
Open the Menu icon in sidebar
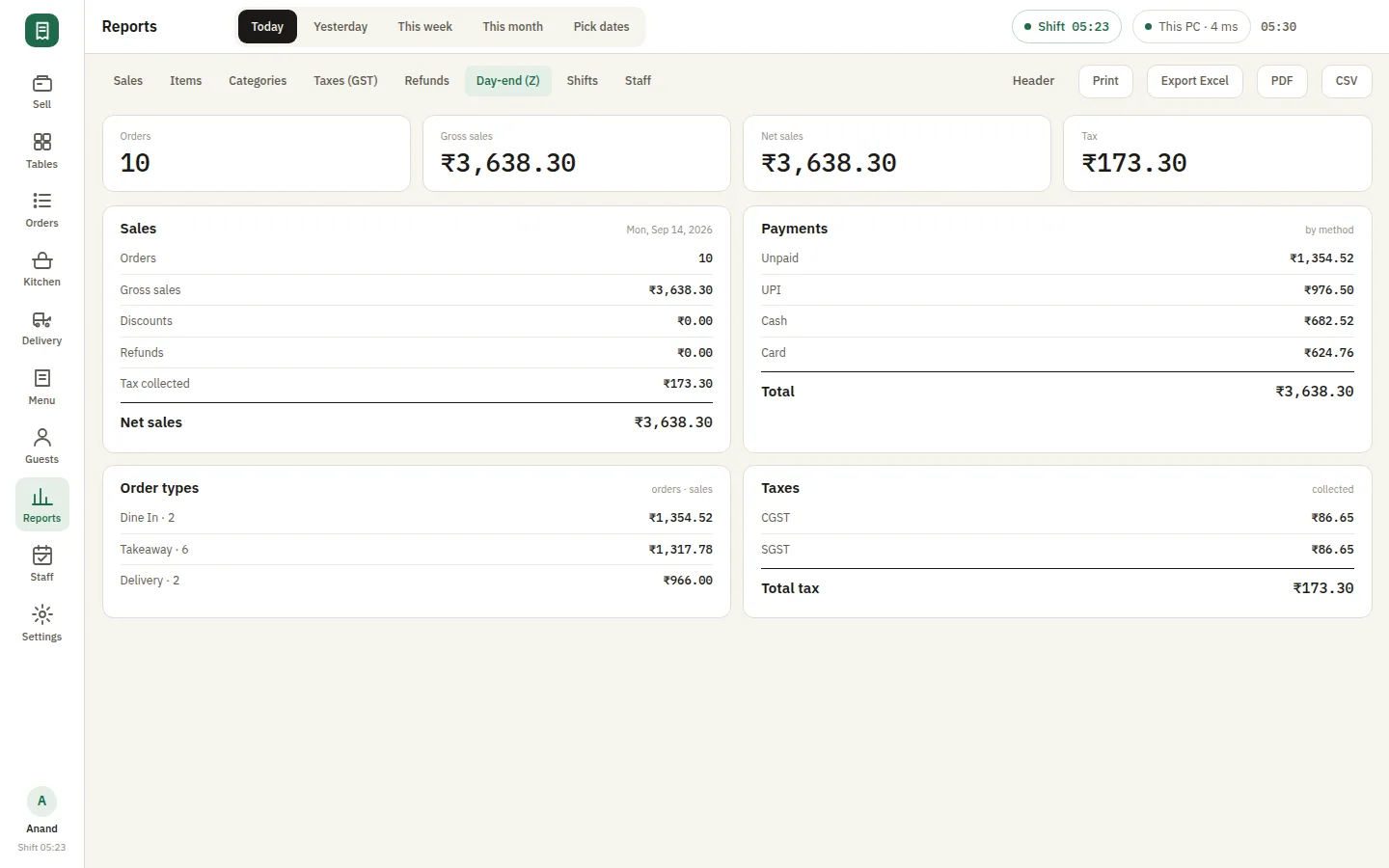pyautogui.click(x=41, y=378)
